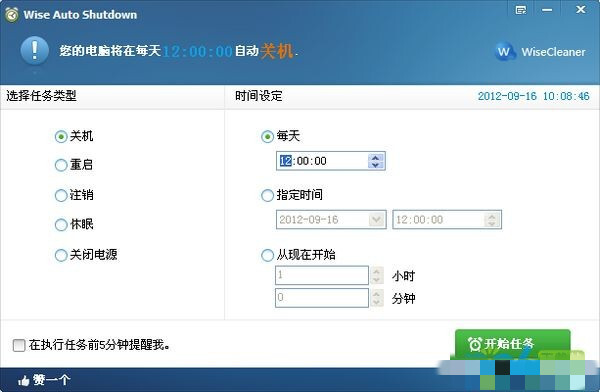This screenshot has height=392, width=600.
Task: Click the specified time 12:00:00 field
Action: pos(447,220)
